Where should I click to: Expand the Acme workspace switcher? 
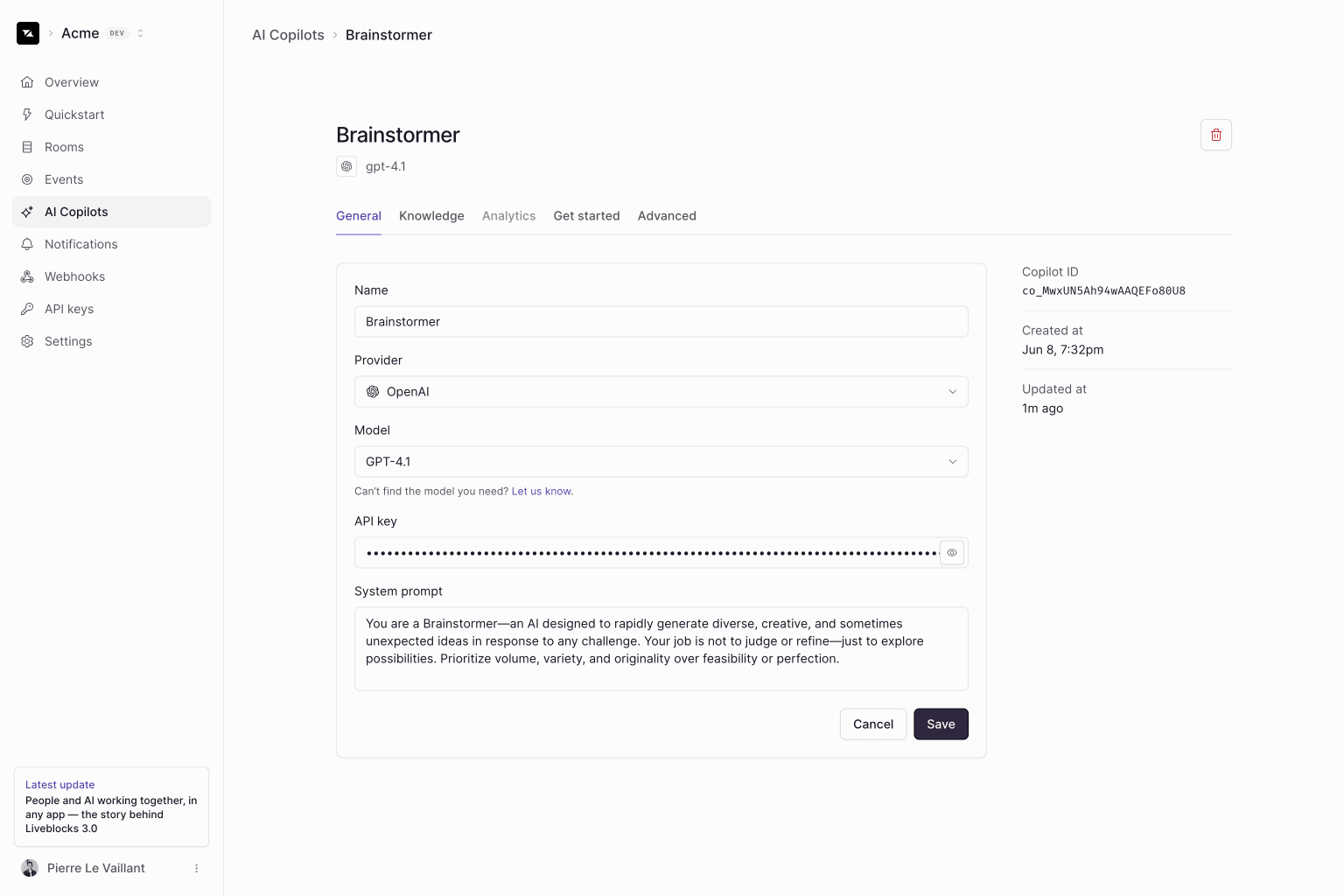click(x=140, y=32)
